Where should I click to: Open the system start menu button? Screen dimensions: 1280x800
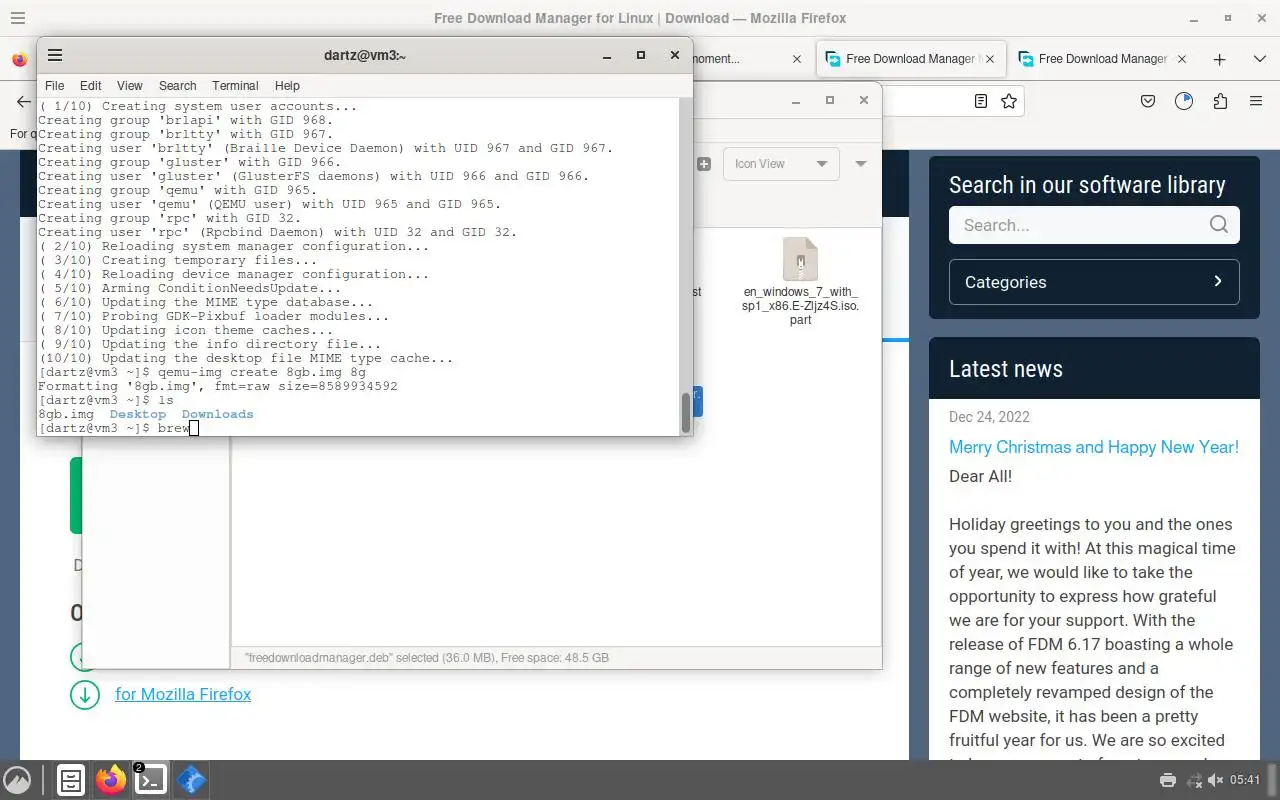click(x=17, y=780)
